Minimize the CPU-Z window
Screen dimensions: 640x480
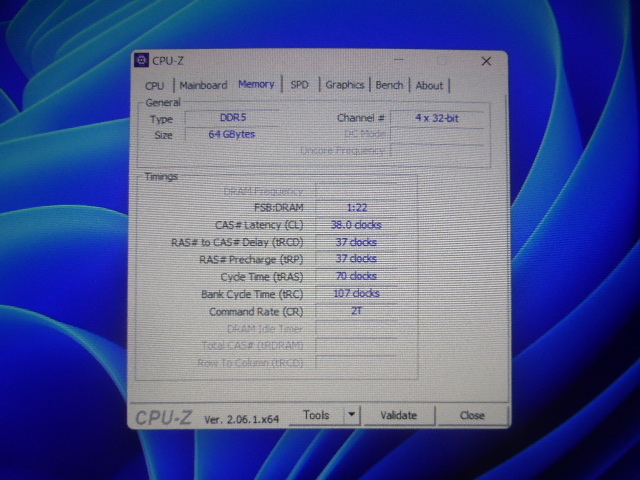pyautogui.click(x=399, y=60)
